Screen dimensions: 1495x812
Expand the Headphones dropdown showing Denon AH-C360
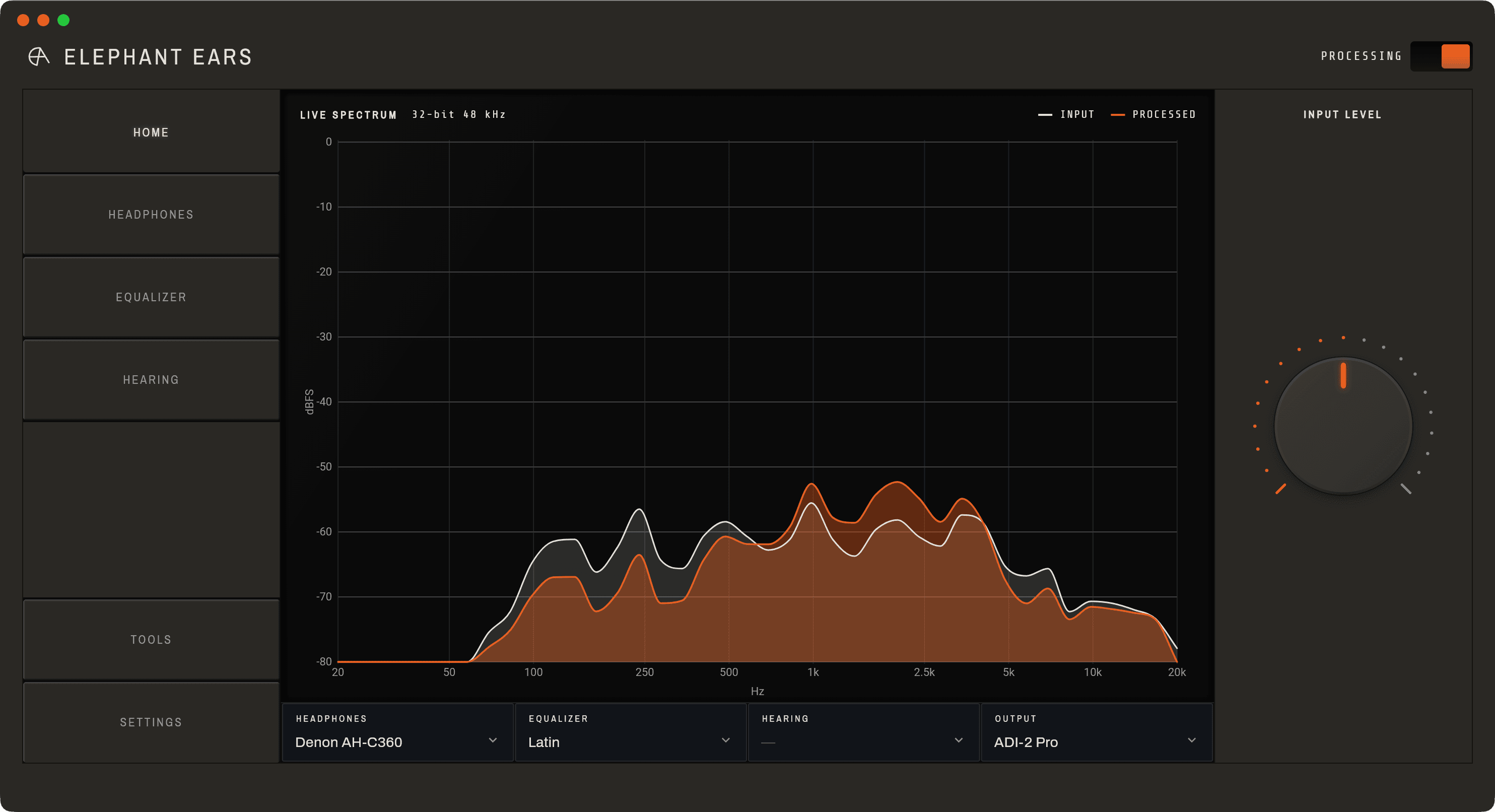point(397,732)
